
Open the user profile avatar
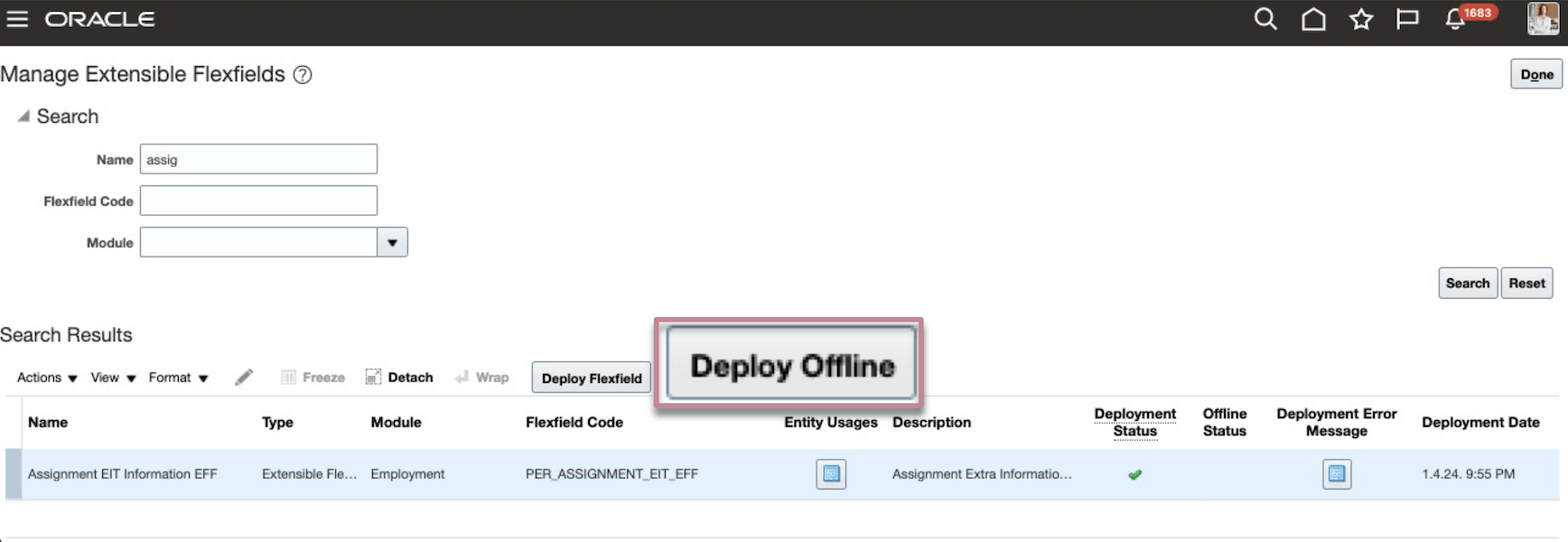[1543, 19]
